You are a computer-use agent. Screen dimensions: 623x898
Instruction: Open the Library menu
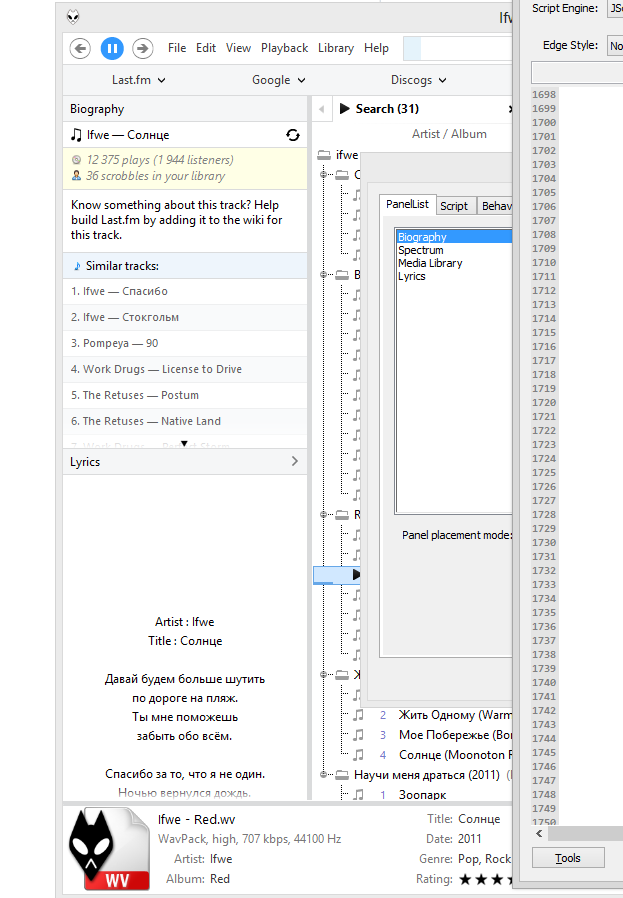[336, 48]
